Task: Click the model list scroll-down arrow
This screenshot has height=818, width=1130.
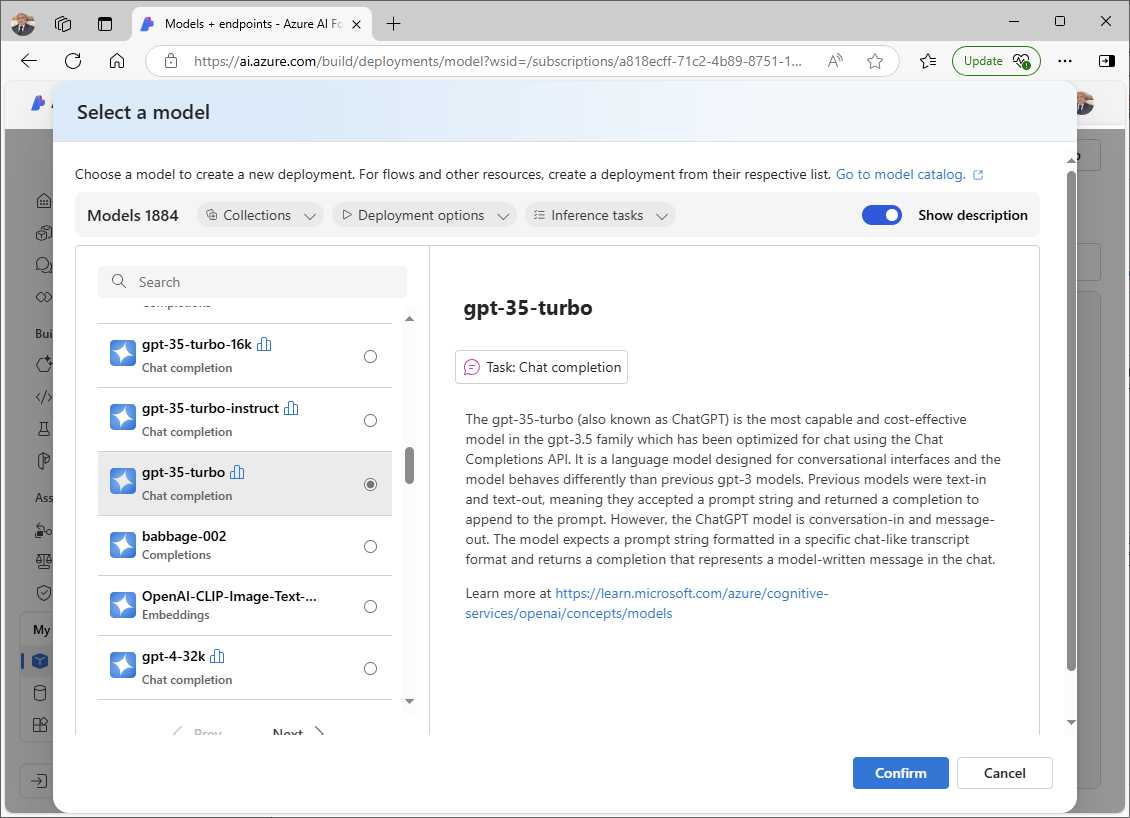Action: pos(409,701)
